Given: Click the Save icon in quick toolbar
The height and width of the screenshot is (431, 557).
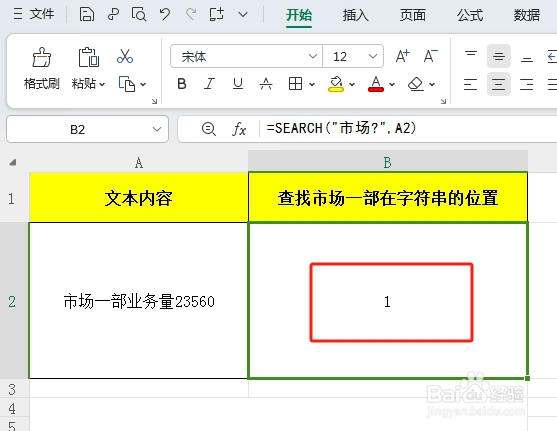Looking at the screenshot, I should tap(87, 14).
